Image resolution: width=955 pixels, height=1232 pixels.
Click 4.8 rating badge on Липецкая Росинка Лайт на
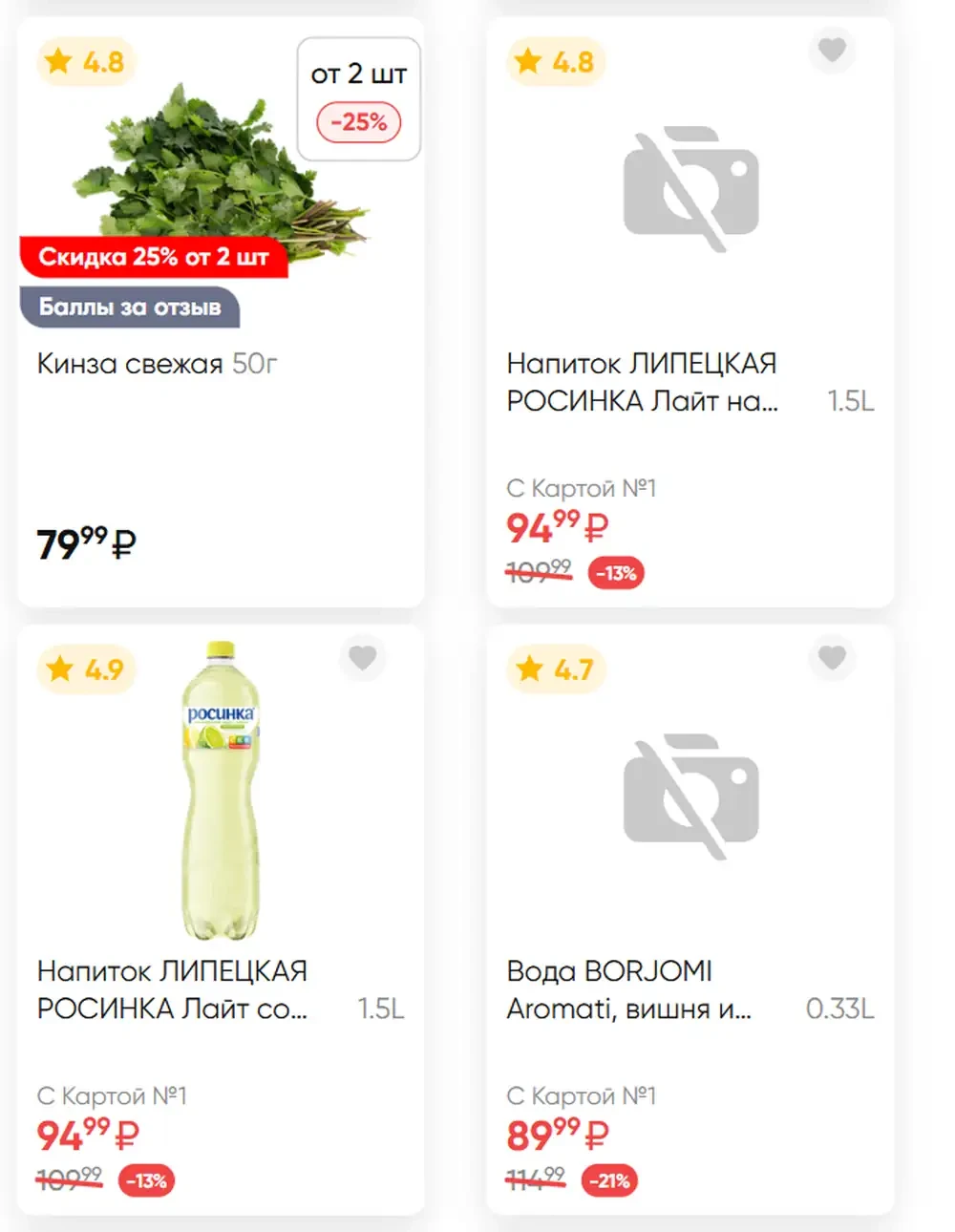556,62
